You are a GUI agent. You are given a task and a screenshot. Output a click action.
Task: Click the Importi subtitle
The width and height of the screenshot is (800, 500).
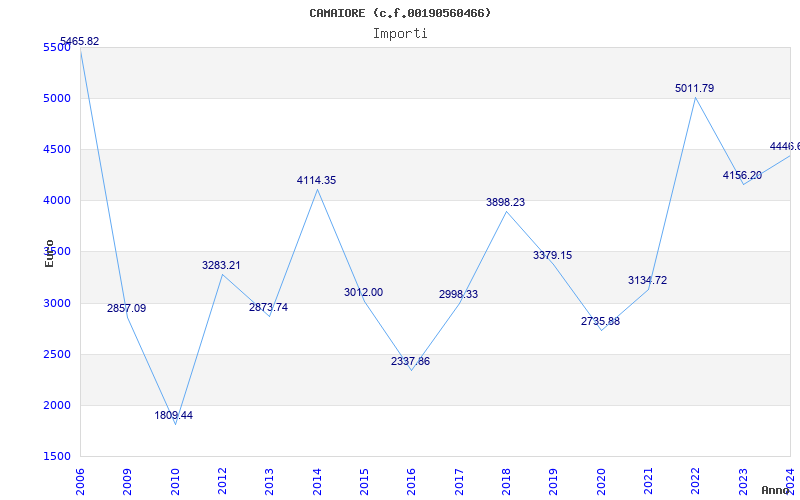400,34
